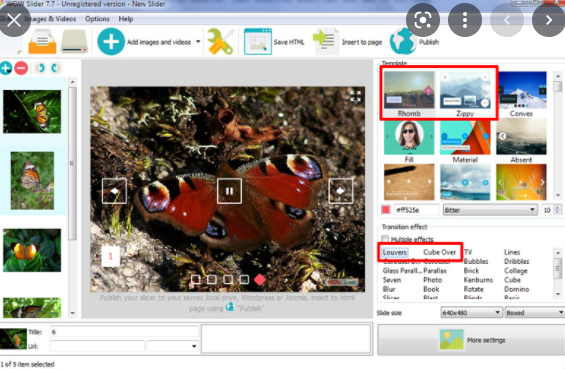Image resolution: width=565 pixels, height=369 pixels.
Task: Toggle fullscreen icon in preview corner
Action: pos(355,96)
